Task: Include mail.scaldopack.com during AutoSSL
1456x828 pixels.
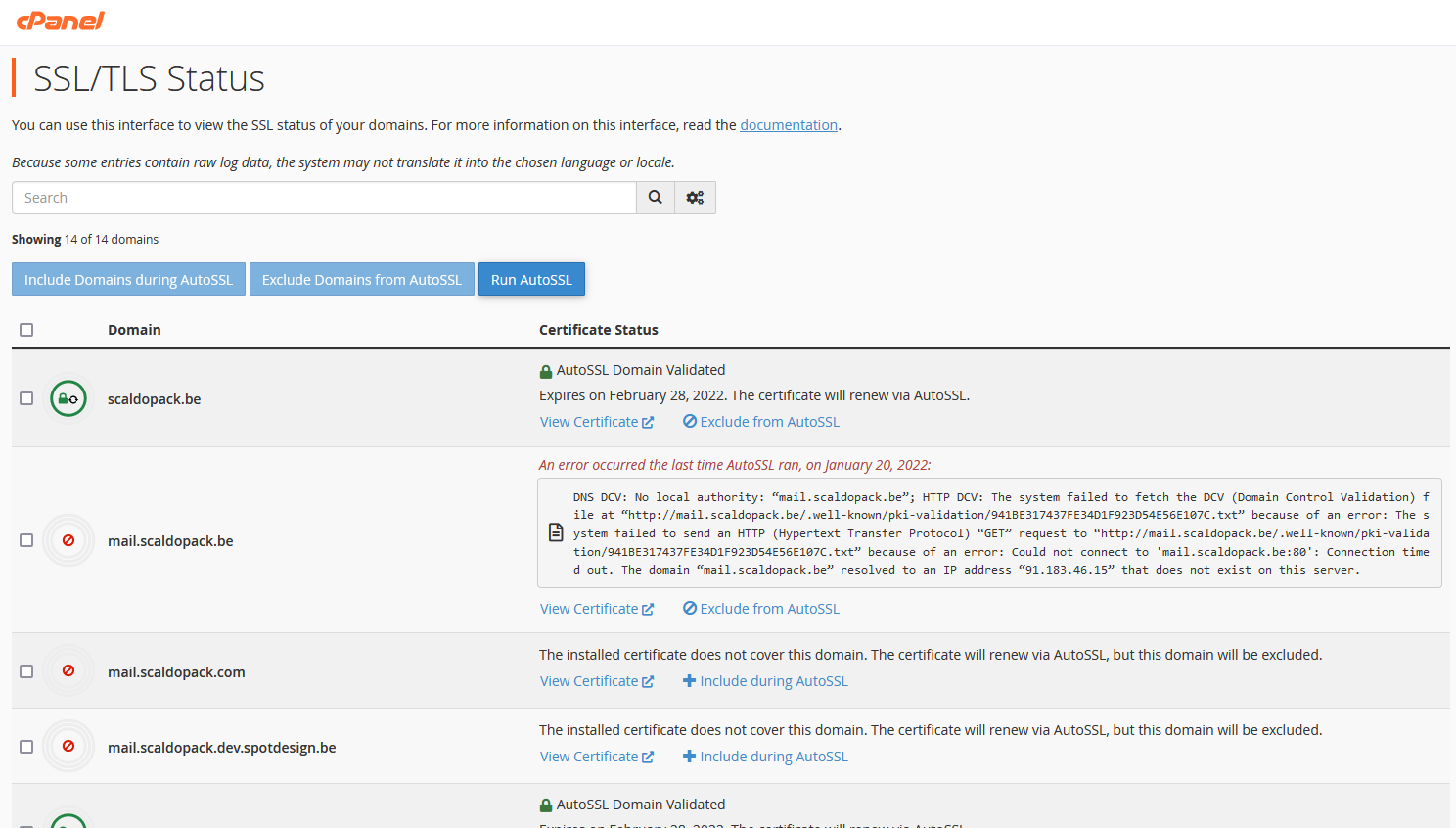Action: 765,681
